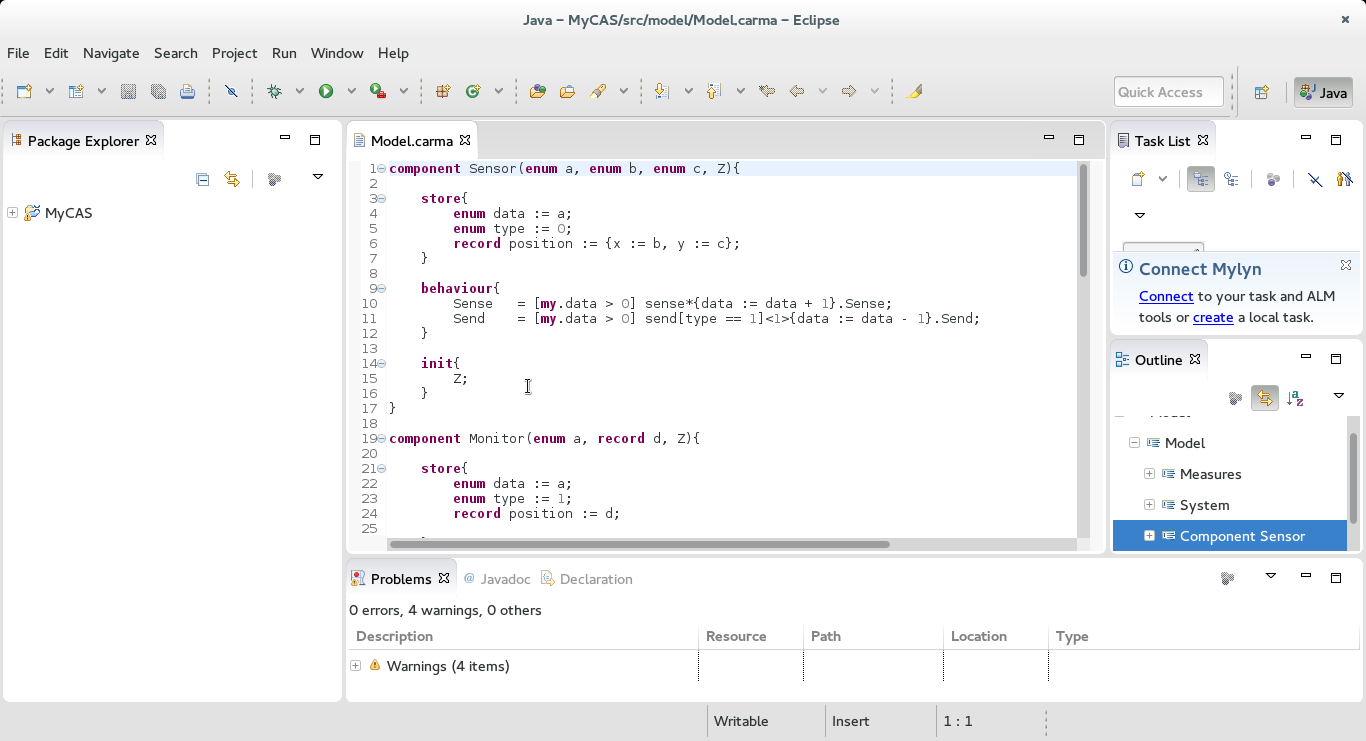This screenshot has height=741, width=1366.
Task: Dismiss the Connect Mylyn notice
Action: point(1346,265)
